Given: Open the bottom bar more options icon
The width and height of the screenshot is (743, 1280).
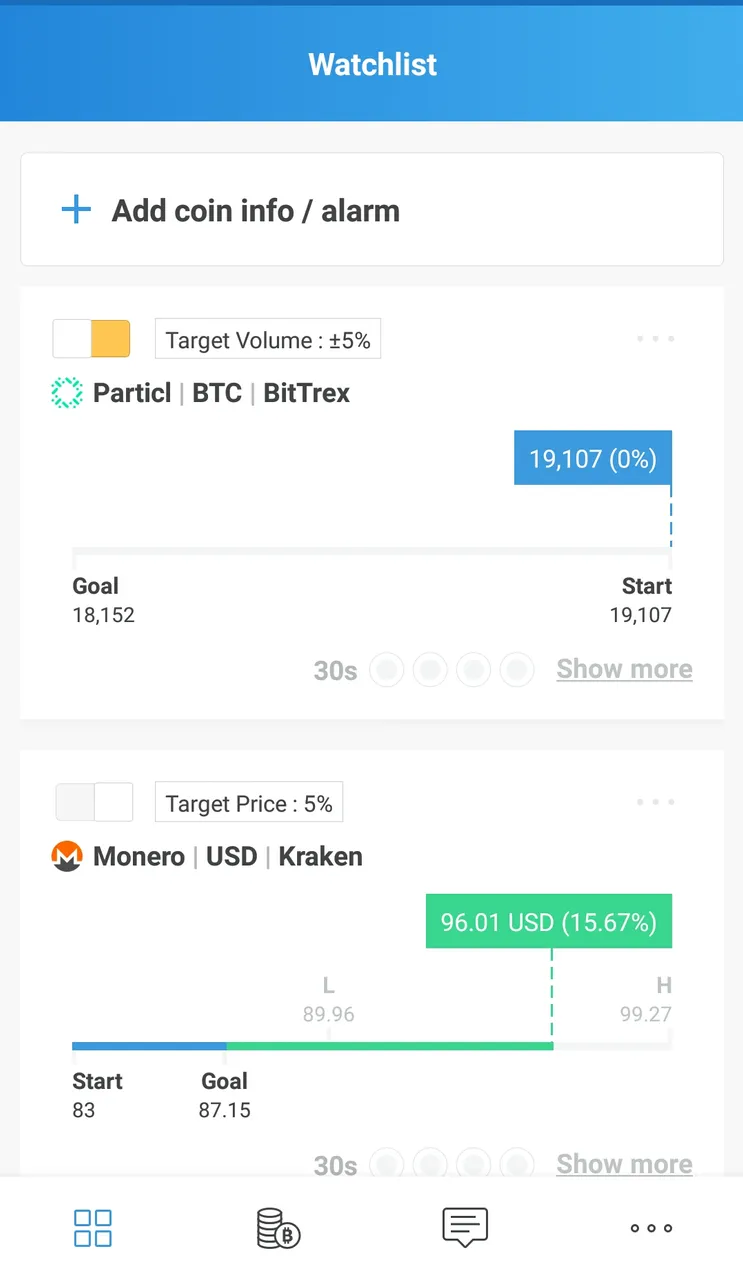Looking at the screenshot, I should tap(651, 1228).
